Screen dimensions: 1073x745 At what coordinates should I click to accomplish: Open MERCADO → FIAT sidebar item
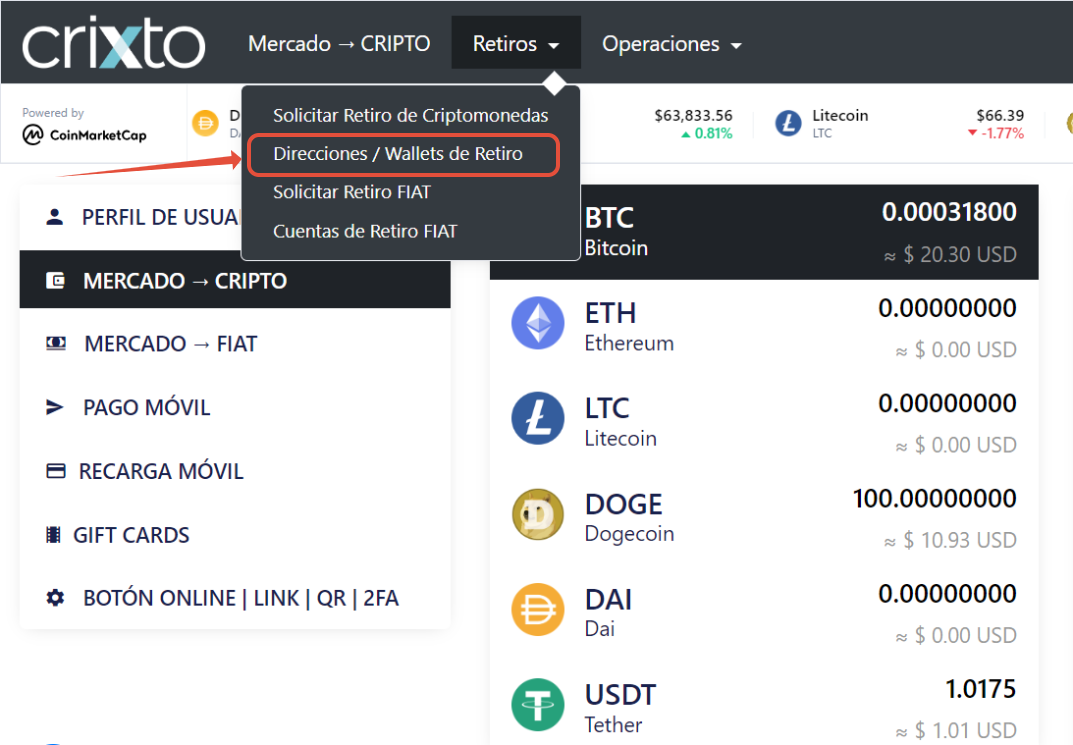[235, 343]
